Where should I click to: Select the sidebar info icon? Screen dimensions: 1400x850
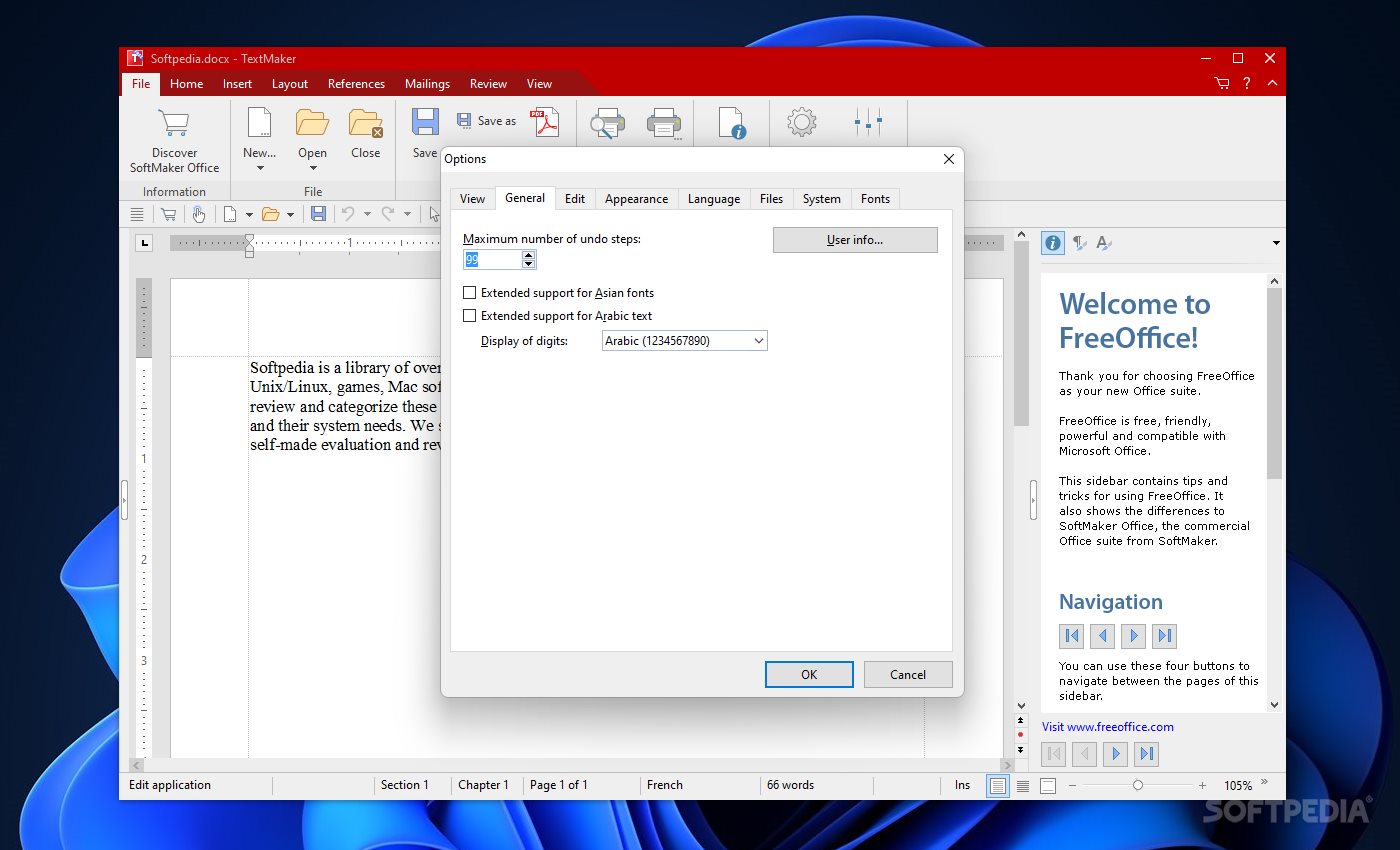point(1053,242)
